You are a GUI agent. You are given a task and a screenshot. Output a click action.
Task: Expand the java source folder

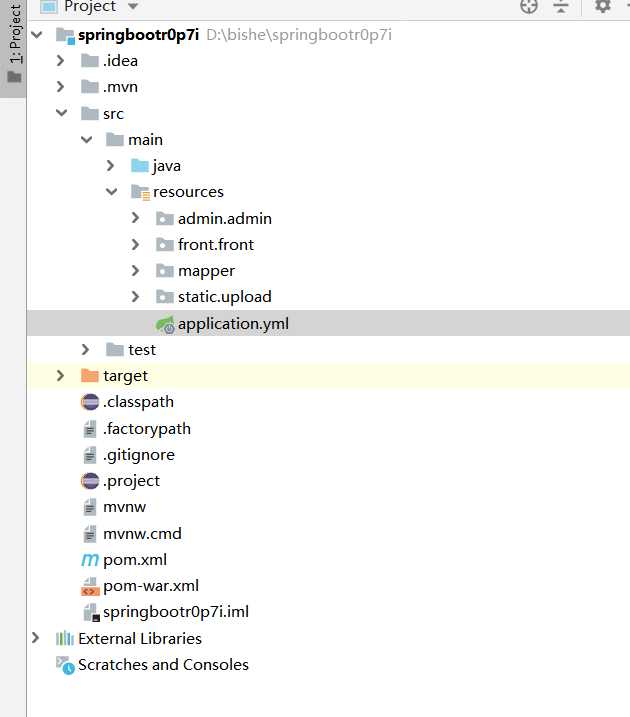pyautogui.click(x=111, y=166)
